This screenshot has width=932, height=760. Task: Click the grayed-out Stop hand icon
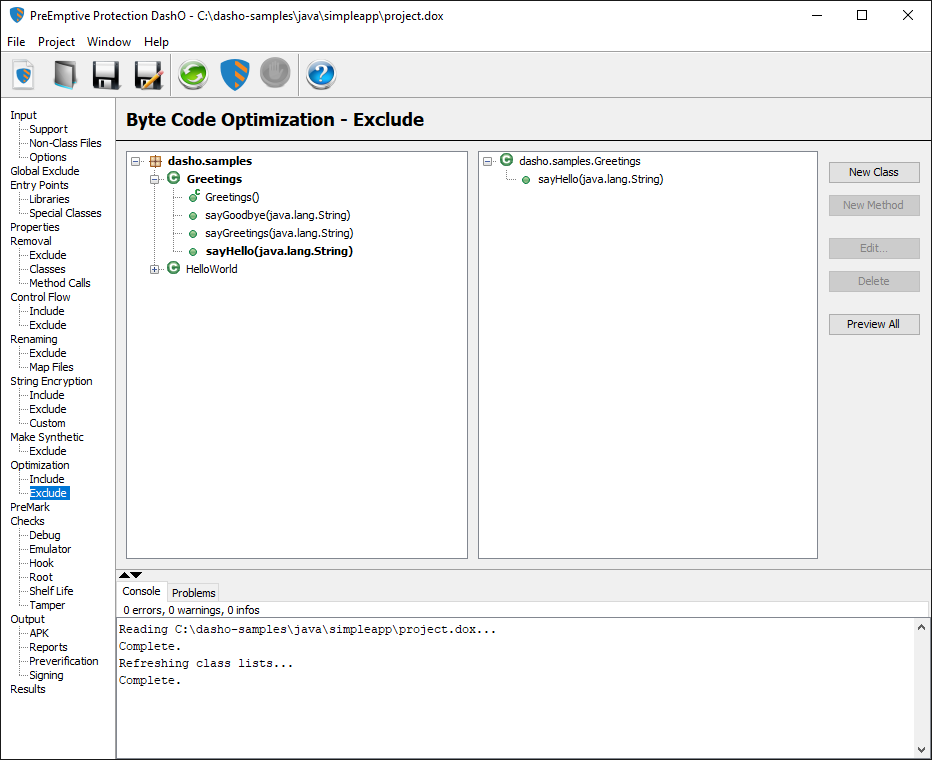click(x=275, y=73)
